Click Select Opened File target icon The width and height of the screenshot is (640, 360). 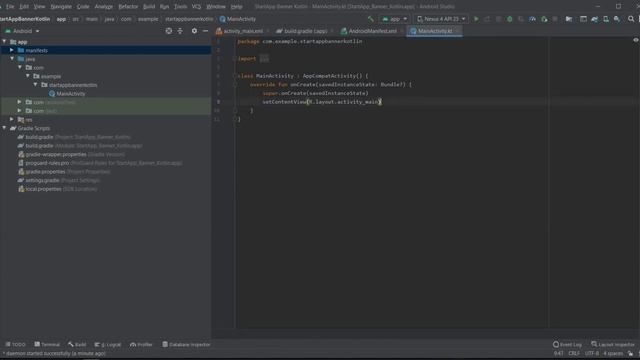click(169, 31)
